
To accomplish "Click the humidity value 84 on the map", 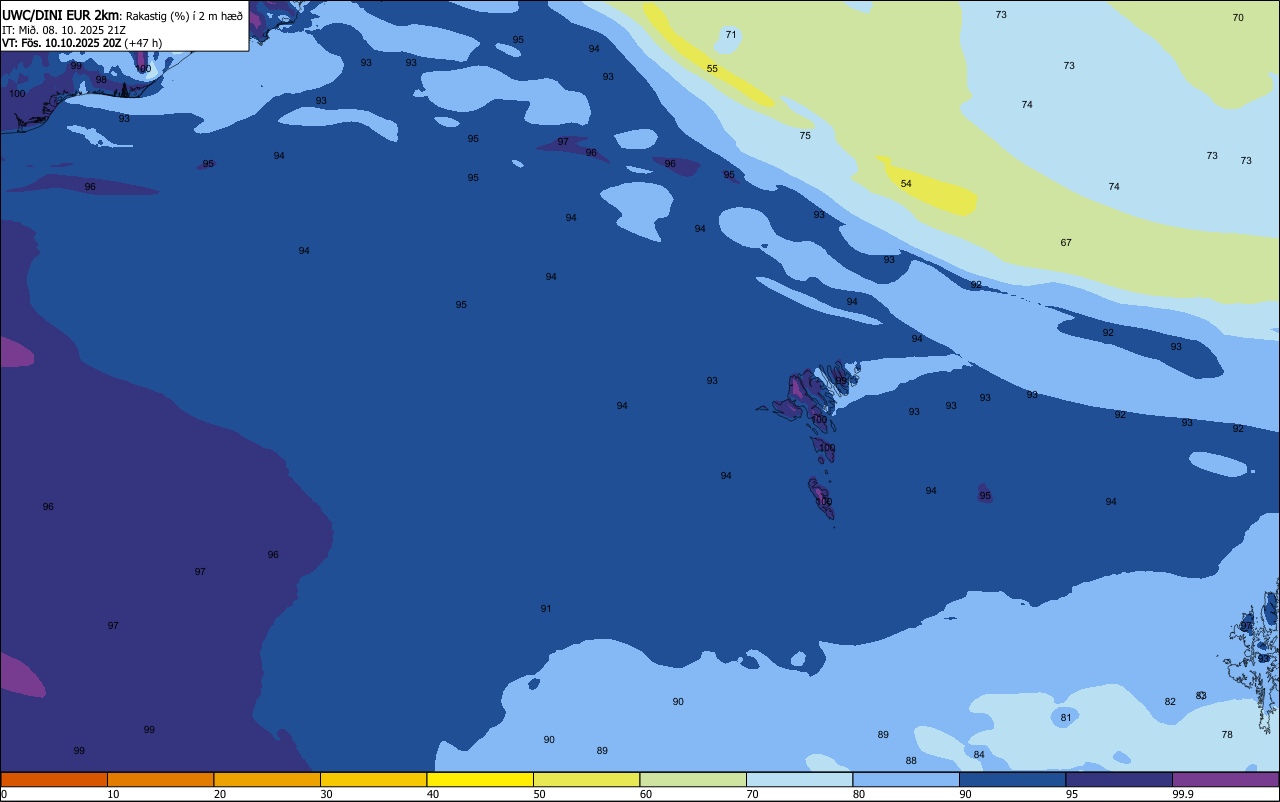I will coord(979,755).
